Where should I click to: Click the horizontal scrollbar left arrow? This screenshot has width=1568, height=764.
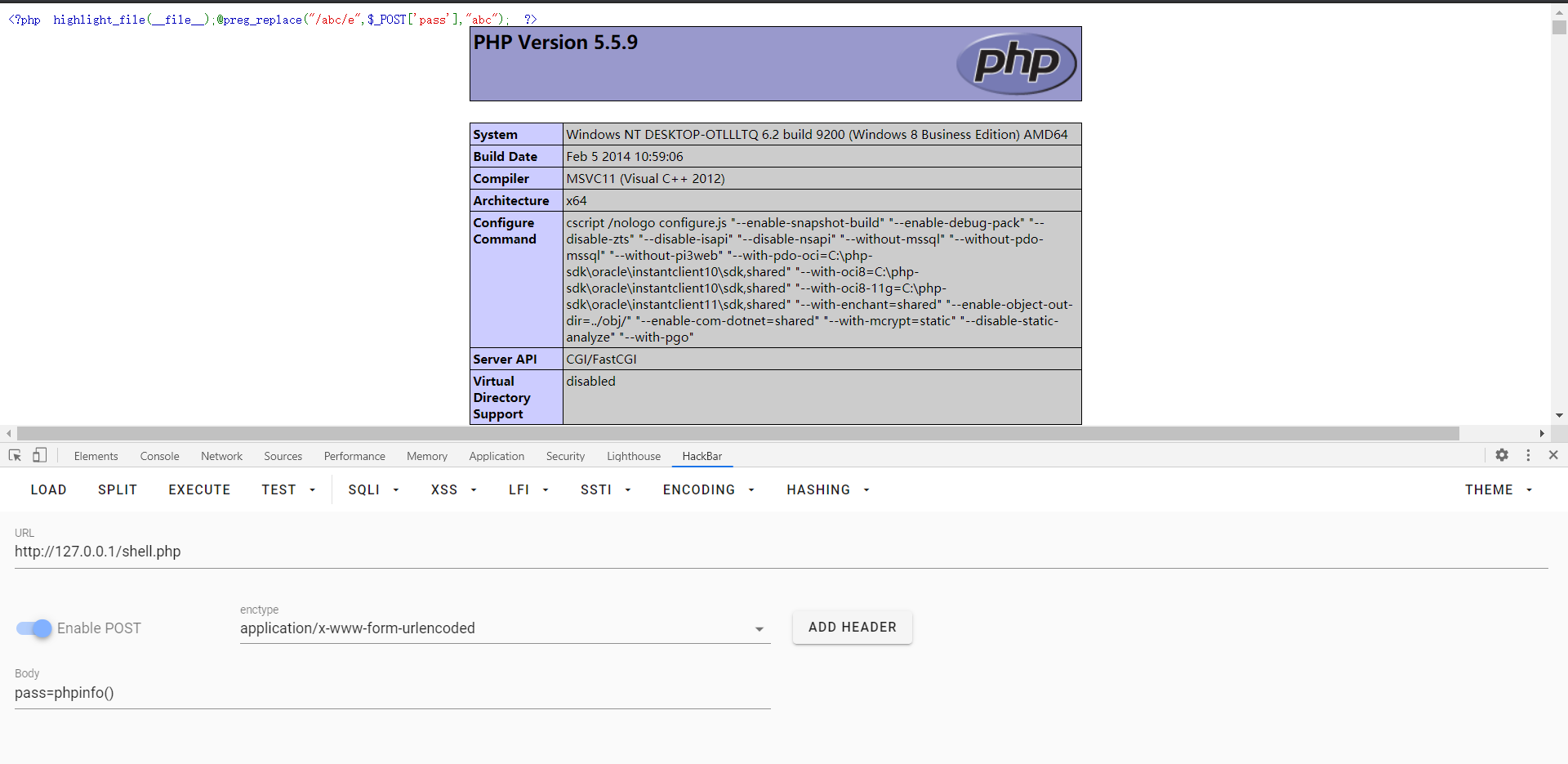click(x=8, y=433)
